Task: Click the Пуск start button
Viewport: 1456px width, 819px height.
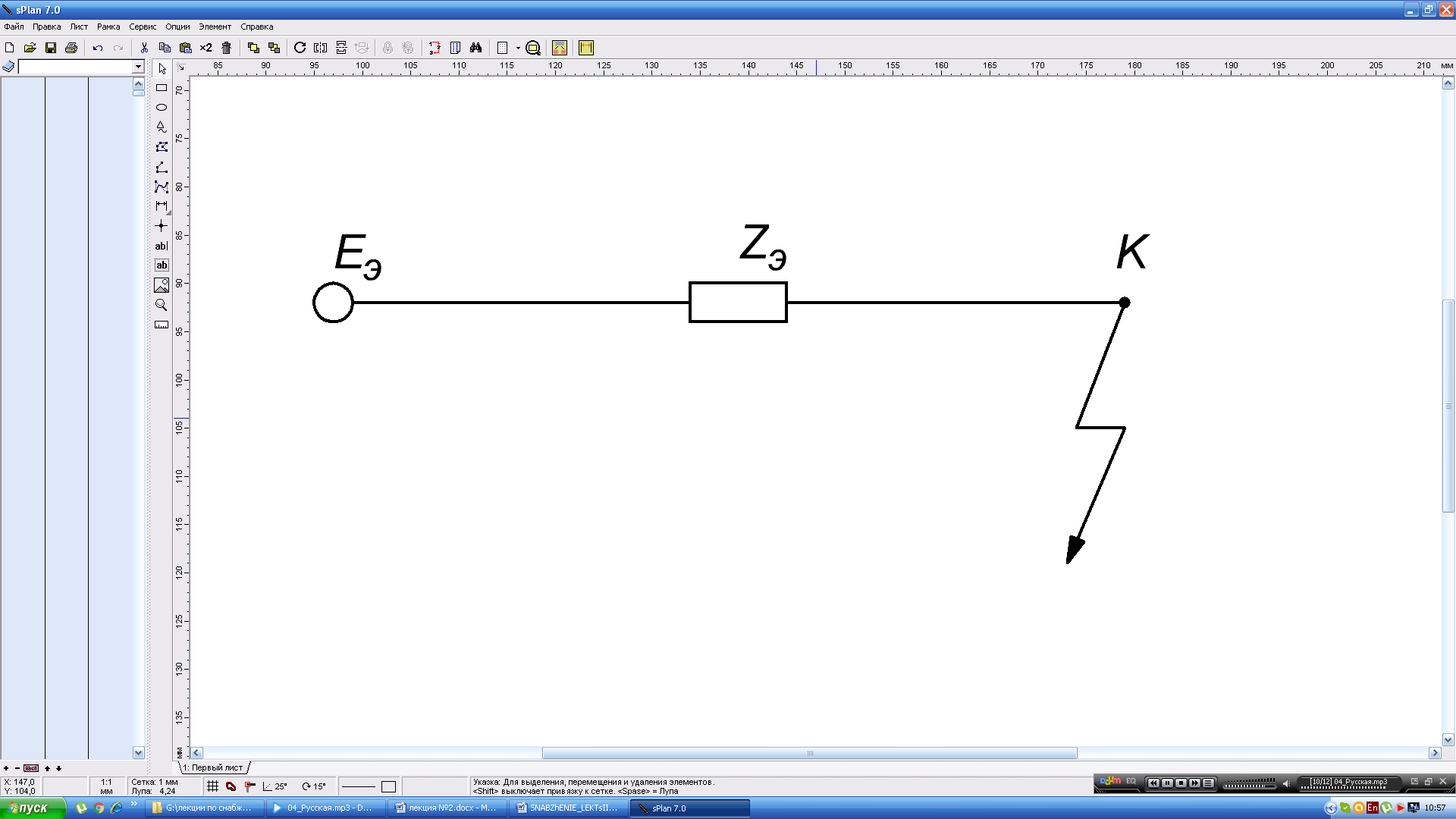Action: click(x=32, y=808)
